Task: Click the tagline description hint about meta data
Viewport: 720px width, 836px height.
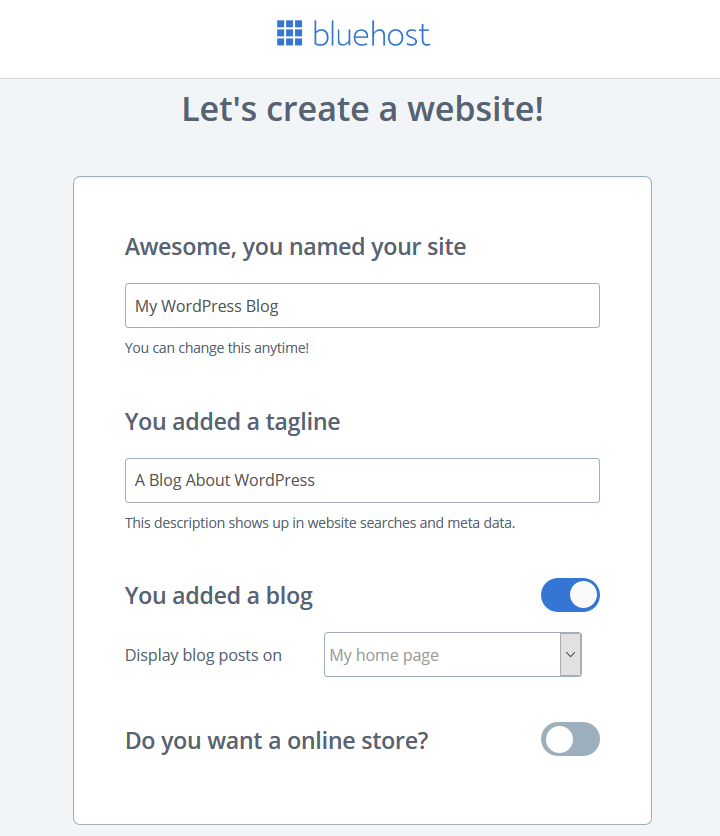Action: tap(320, 523)
